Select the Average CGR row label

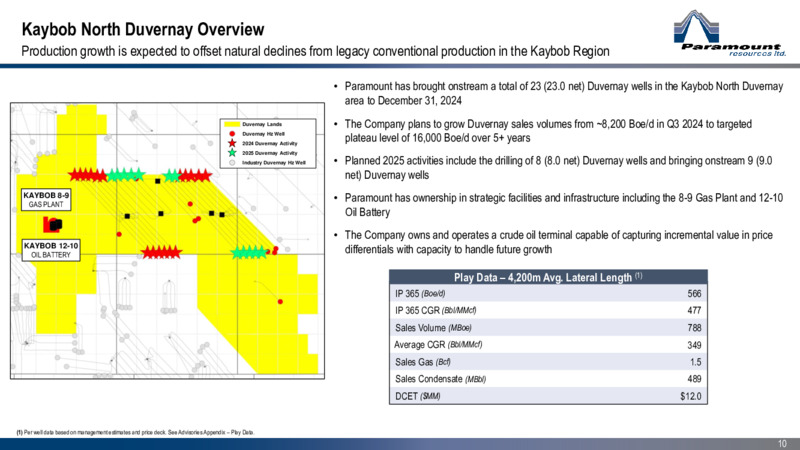[x=438, y=344]
